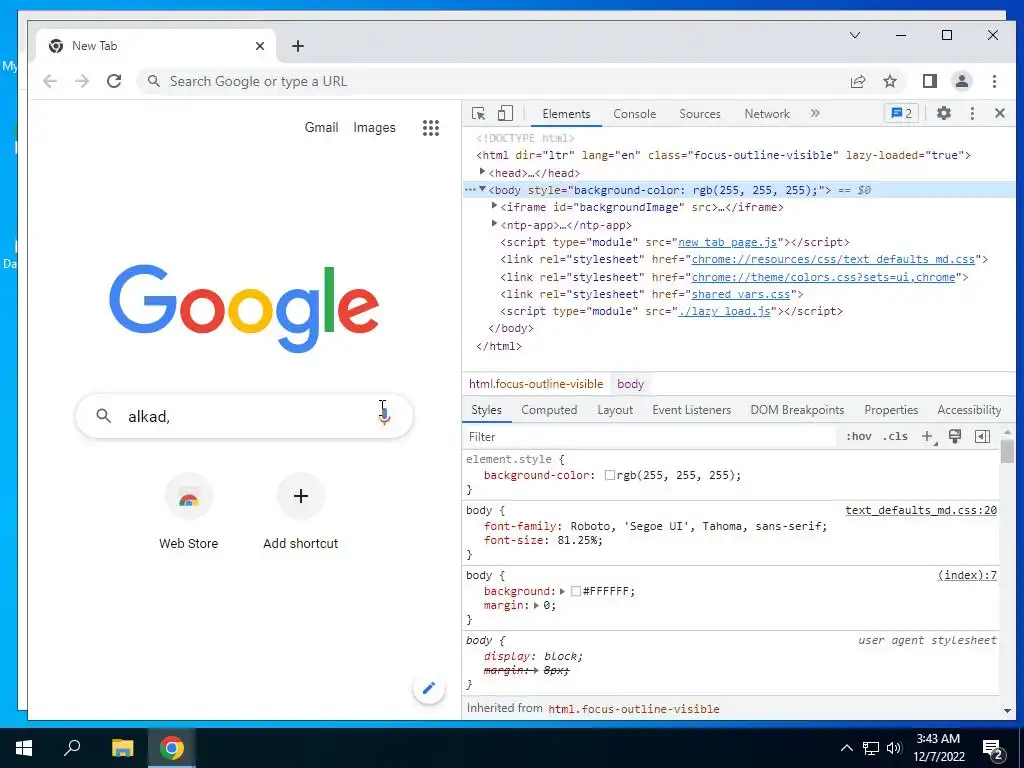
Task: Open the Windows Start menu
Action: (x=24, y=748)
